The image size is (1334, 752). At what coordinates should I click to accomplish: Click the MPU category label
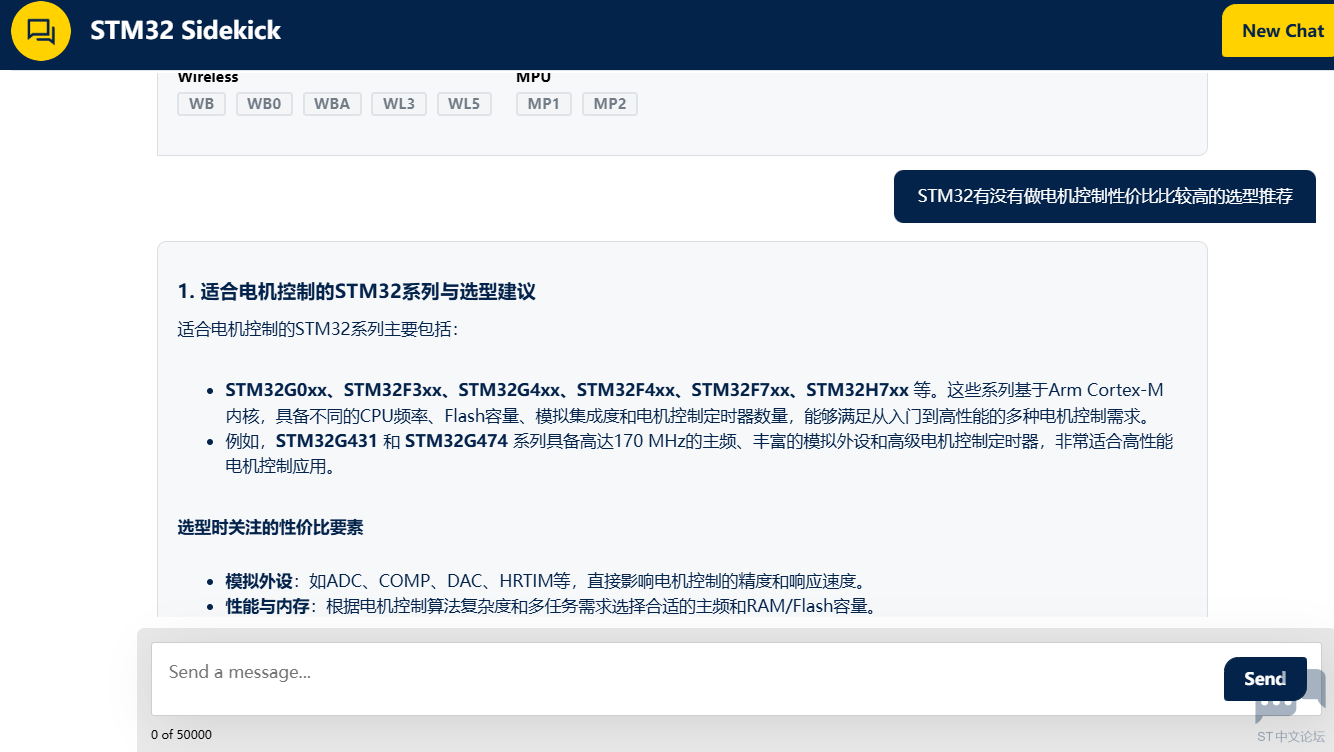point(533,77)
